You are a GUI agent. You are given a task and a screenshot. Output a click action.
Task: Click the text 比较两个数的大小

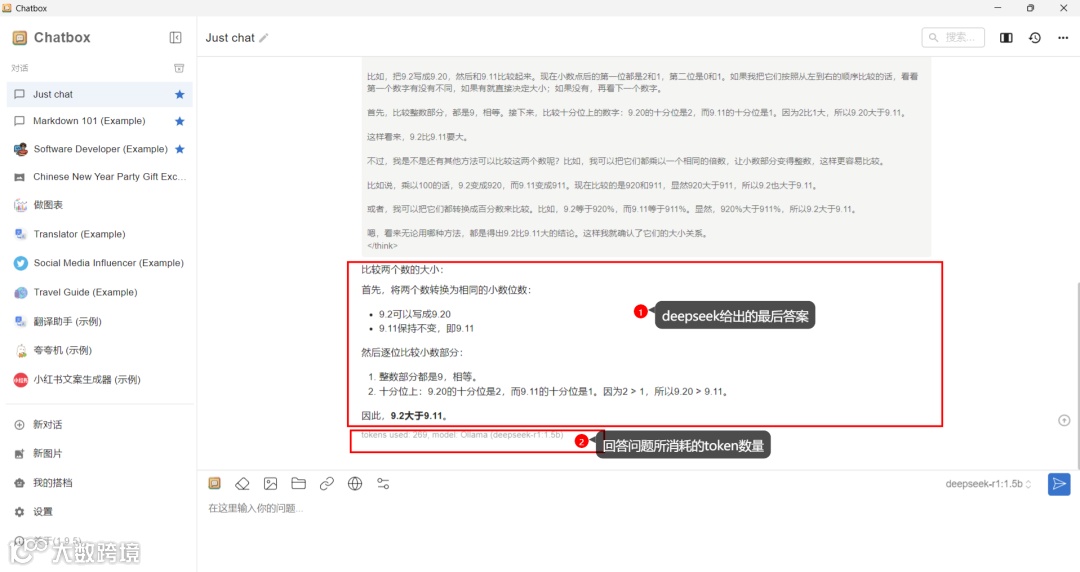(402, 269)
